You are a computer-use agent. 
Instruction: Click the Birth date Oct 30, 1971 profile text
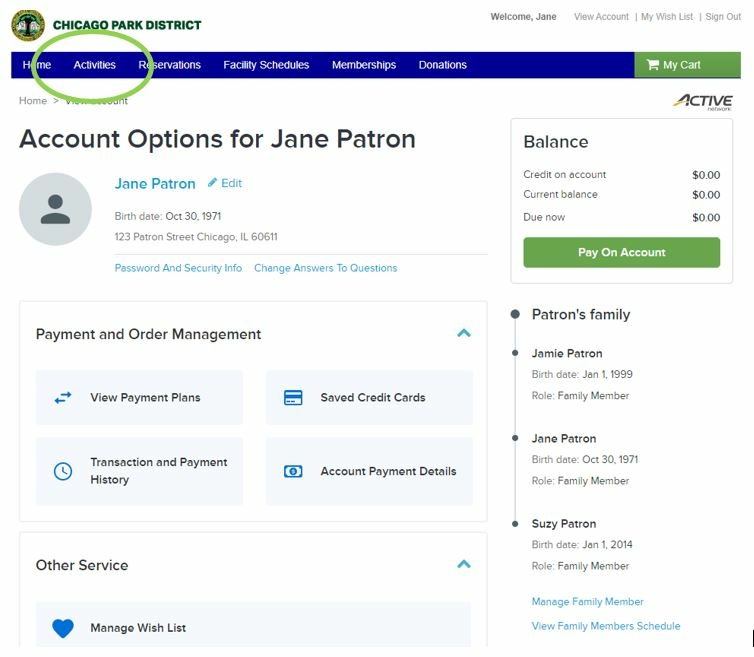(167, 216)
